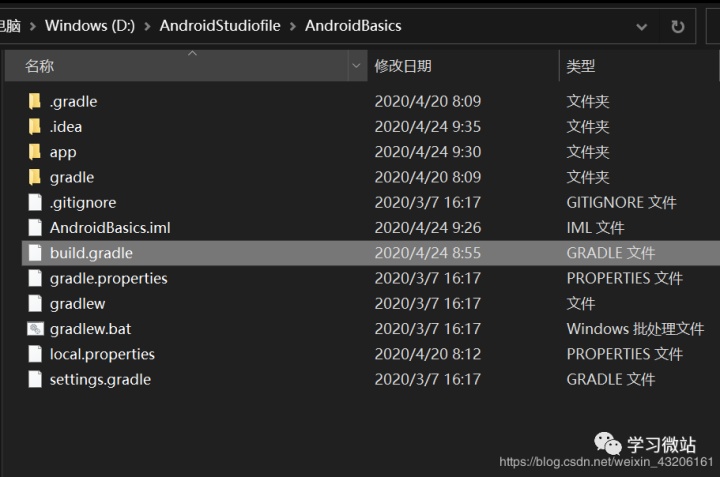
Task: Click AndroidBasics breadcrumb segment
Action: [353, 26]
